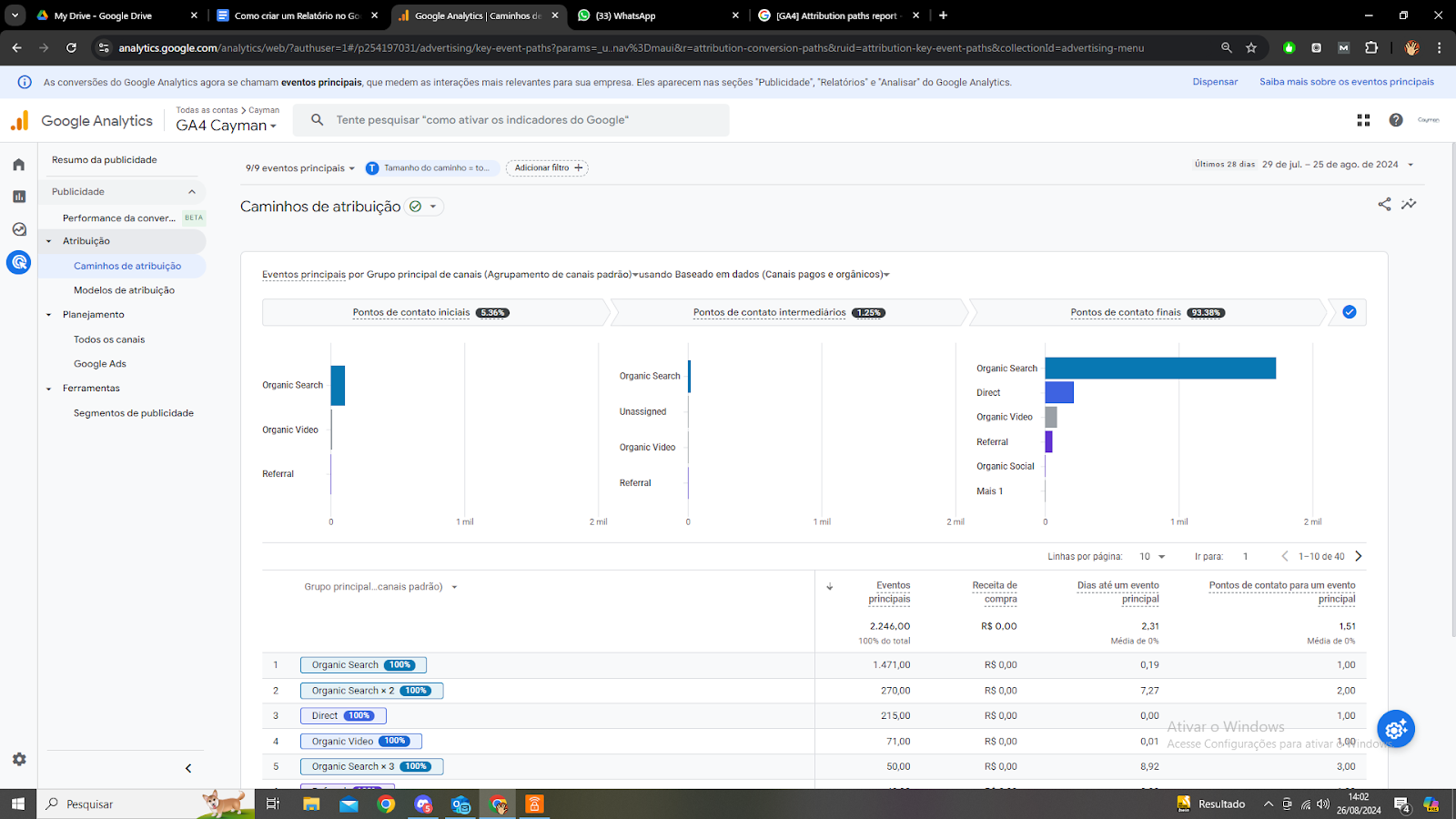
Task: Open the Insights sparkline icon
Action: (x=1409, y=205)
